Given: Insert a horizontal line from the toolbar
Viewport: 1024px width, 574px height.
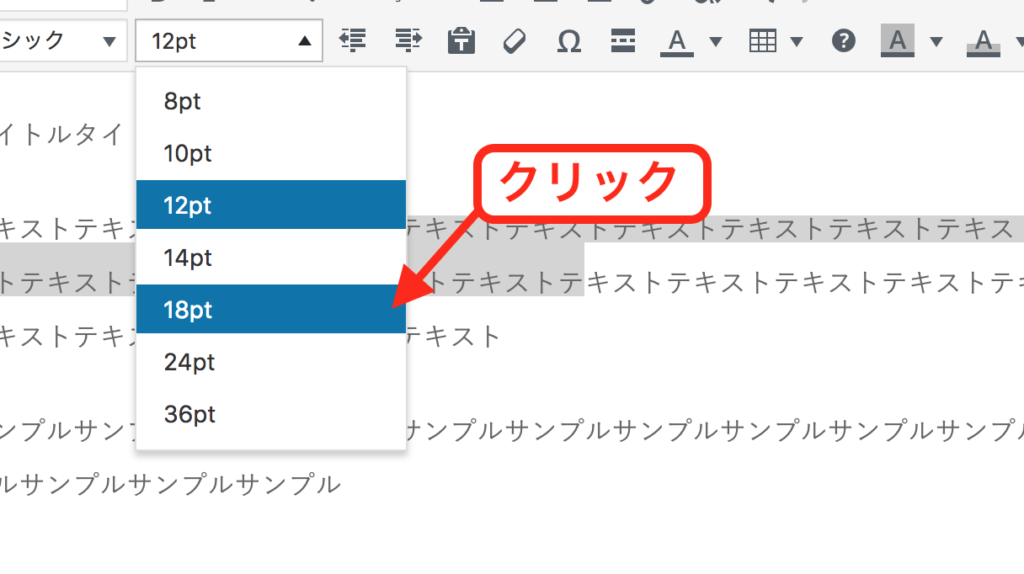Looking at the screenshot, I should pyautogui.click(x=623, y=41).
